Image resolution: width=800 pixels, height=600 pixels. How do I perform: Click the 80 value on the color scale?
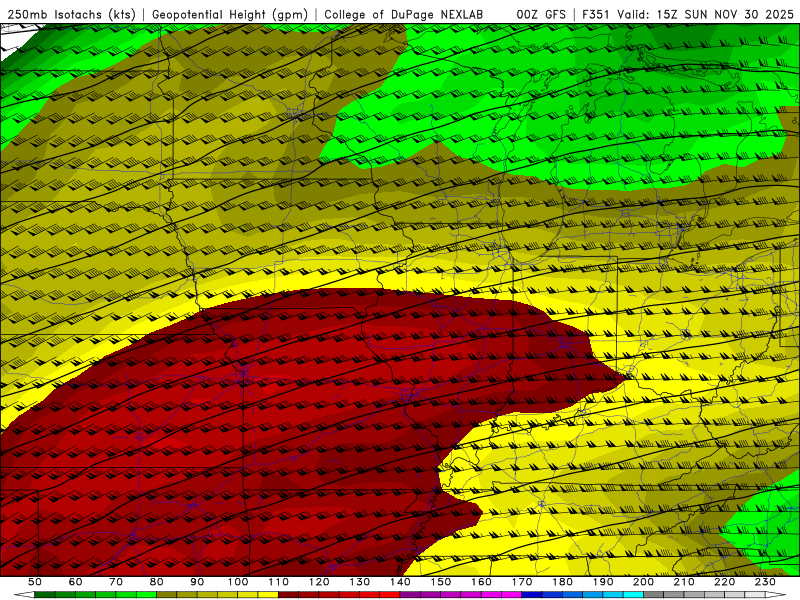(x=157, y=582)
